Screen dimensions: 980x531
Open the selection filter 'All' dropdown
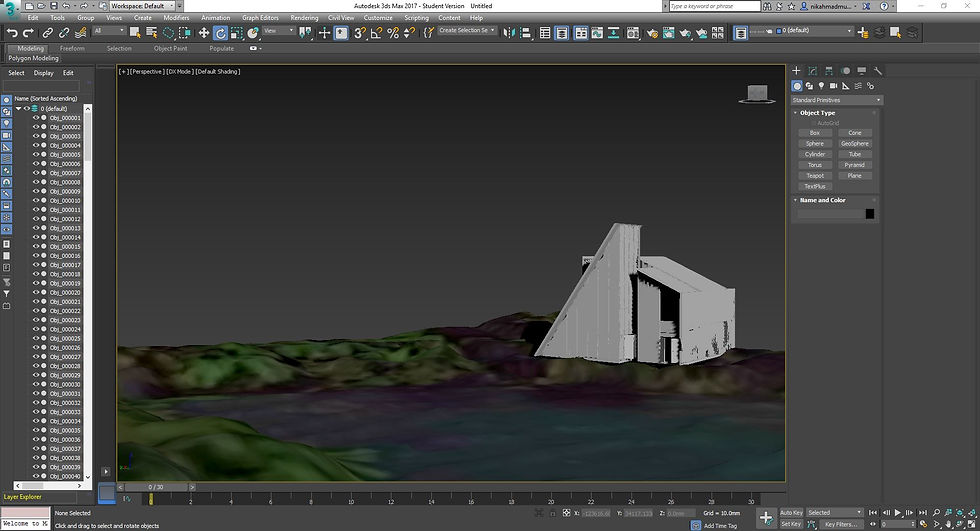tap(109, 31)
